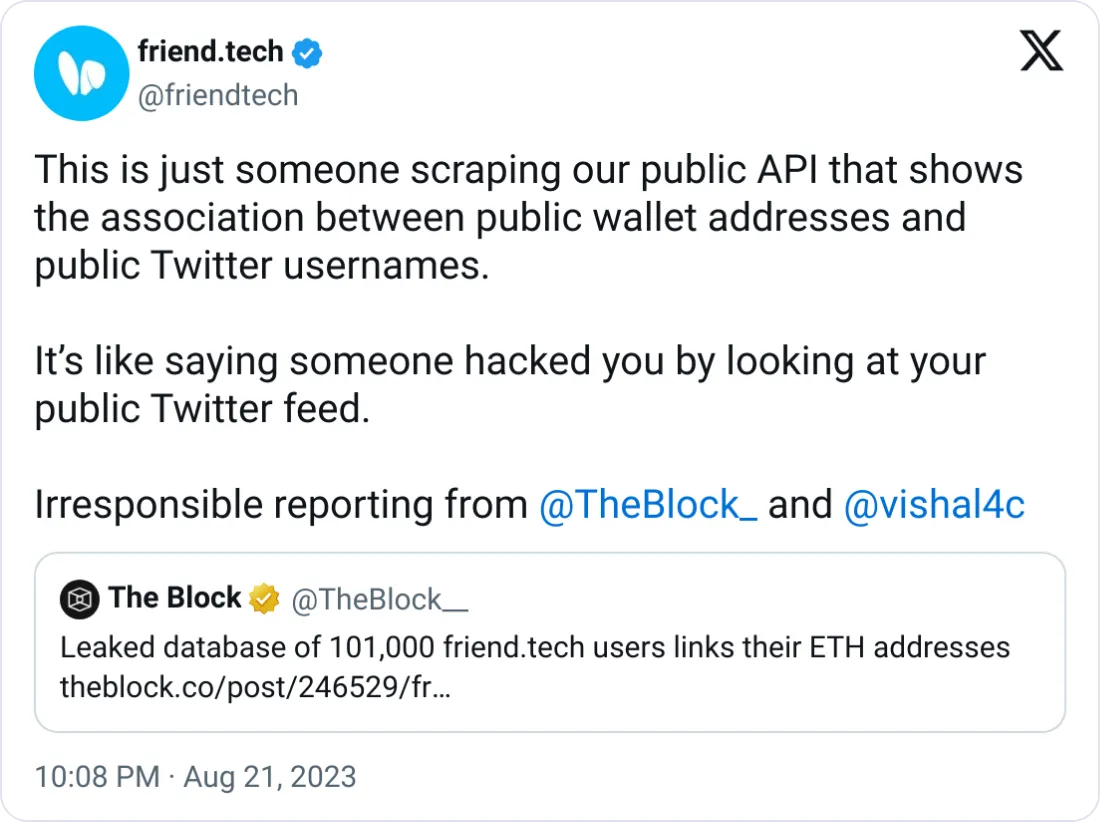This screenshot has height=822, width=1100.
Task: Open the friend.tech display name
Action: pyautogui.click(x=210, y=52)
